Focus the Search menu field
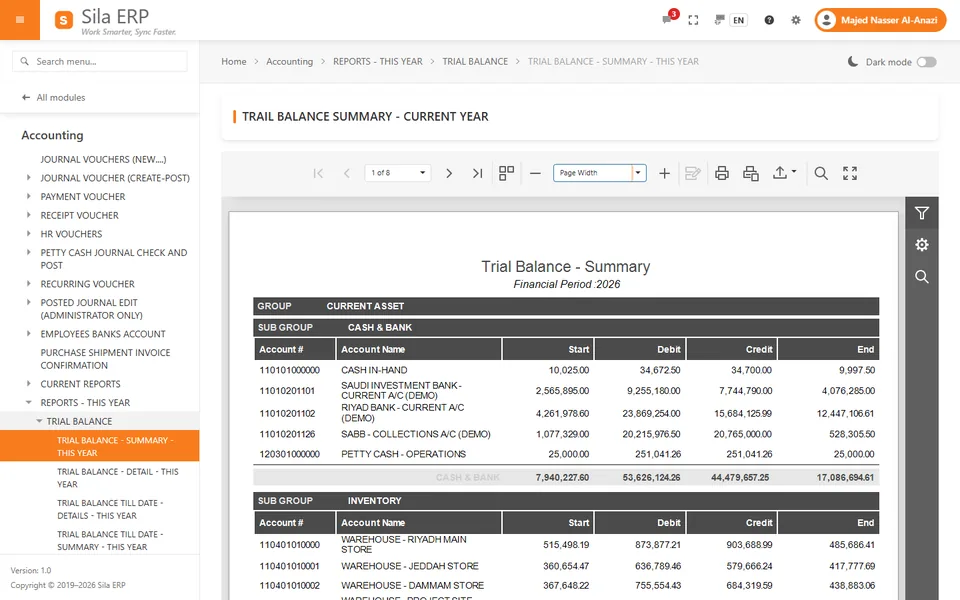This screenshot has height=600, width=960. 100,61
